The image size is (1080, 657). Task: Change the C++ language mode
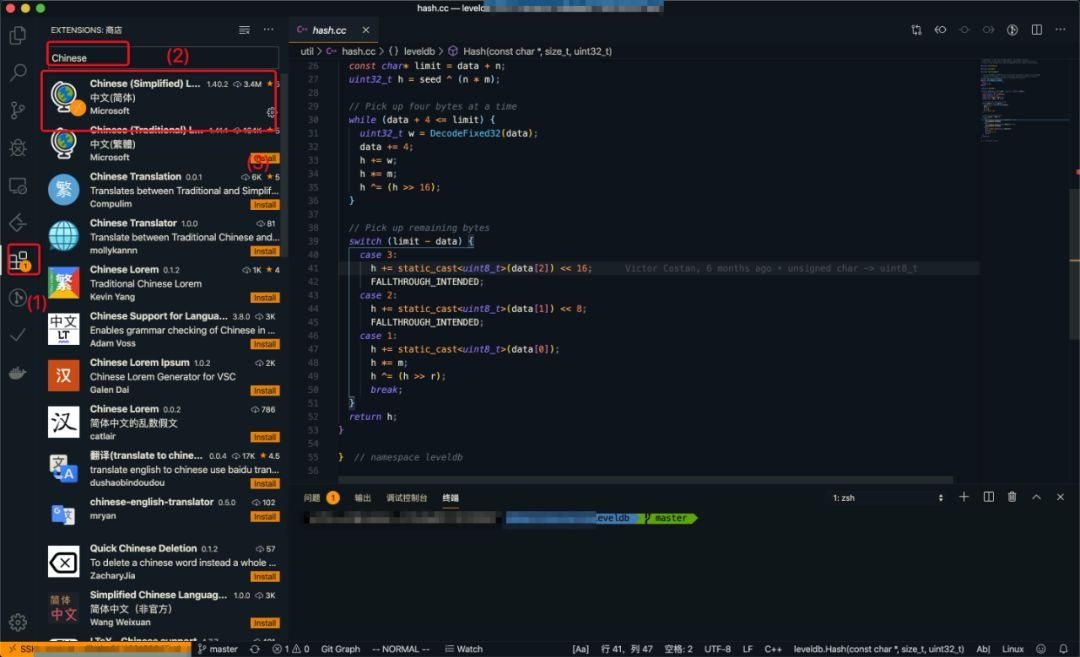tap(773, 649)
